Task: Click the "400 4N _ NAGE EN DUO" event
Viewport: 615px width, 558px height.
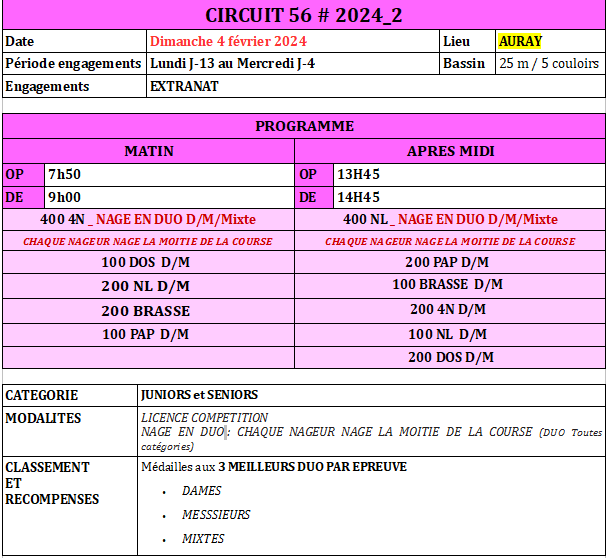Action: [x=147, y=220]
